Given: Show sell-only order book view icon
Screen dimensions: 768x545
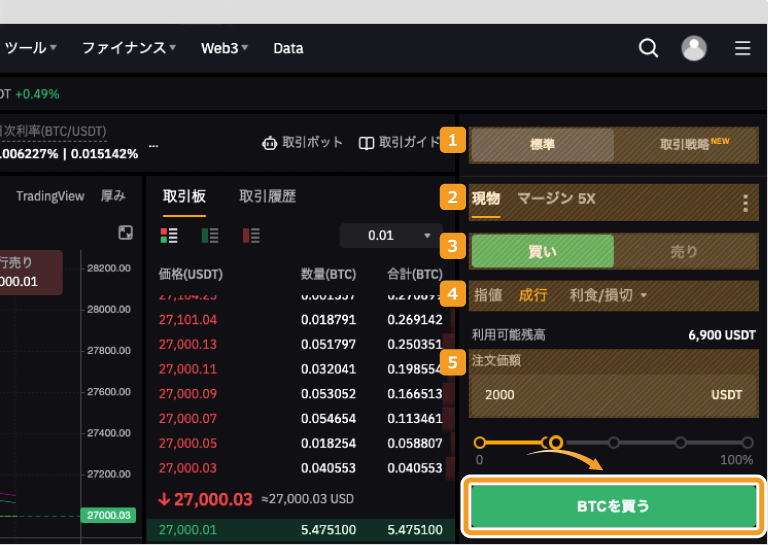Looking at the screenshot, I should coord(251,236).
